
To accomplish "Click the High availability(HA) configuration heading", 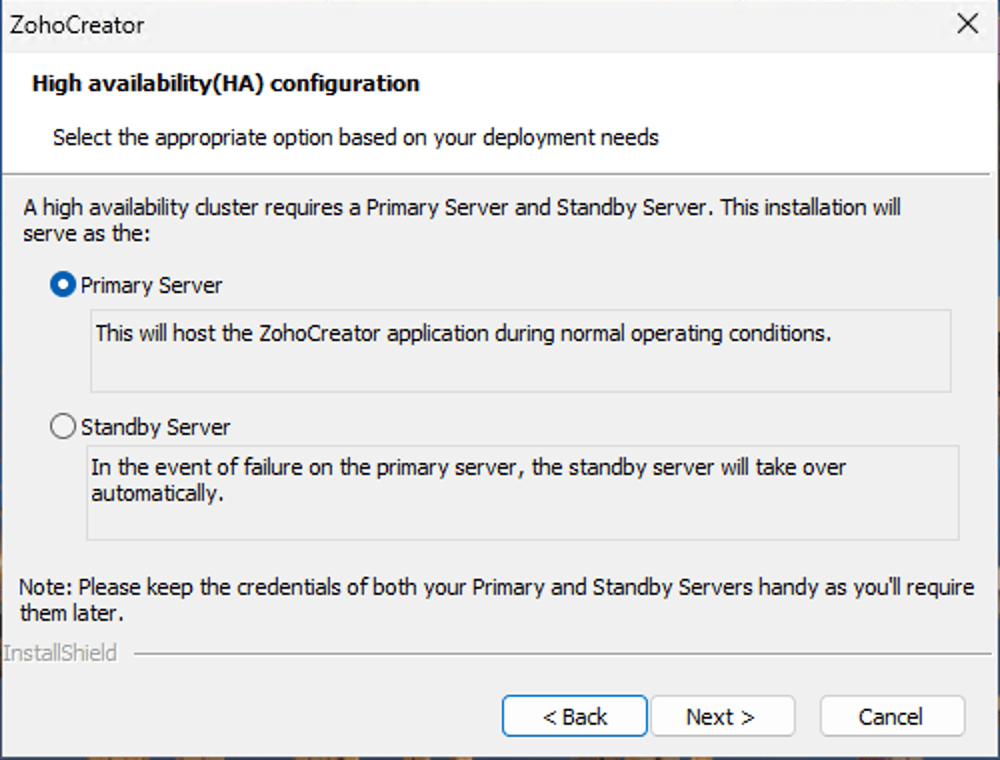I will tap(226, 83).
